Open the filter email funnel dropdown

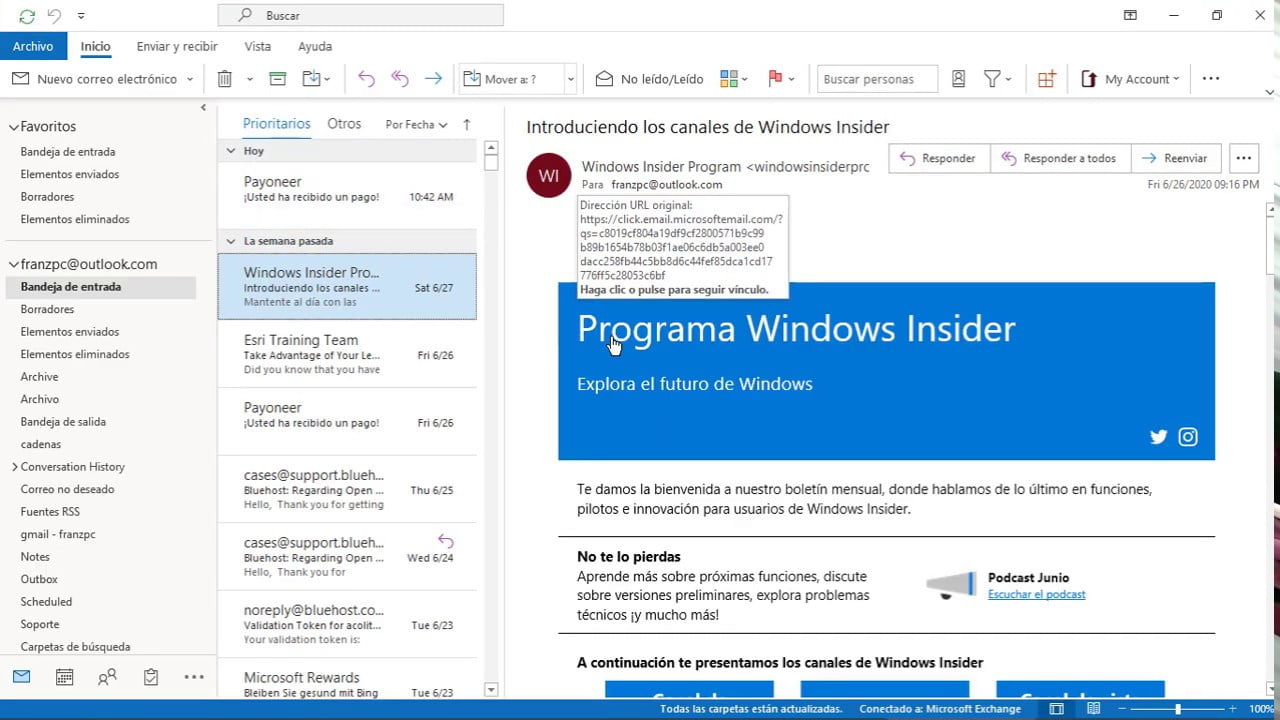(998, 79)
